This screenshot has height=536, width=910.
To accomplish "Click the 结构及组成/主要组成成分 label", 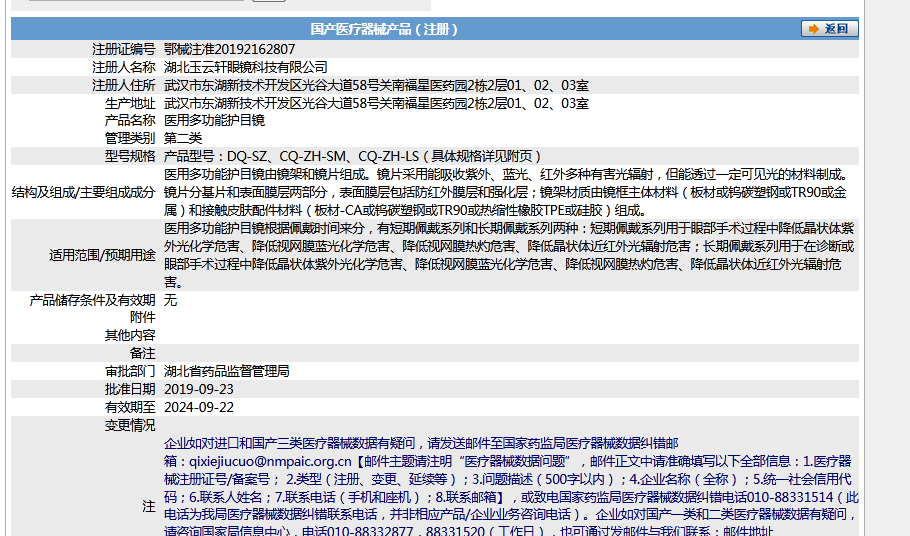I will coord(84,193).
